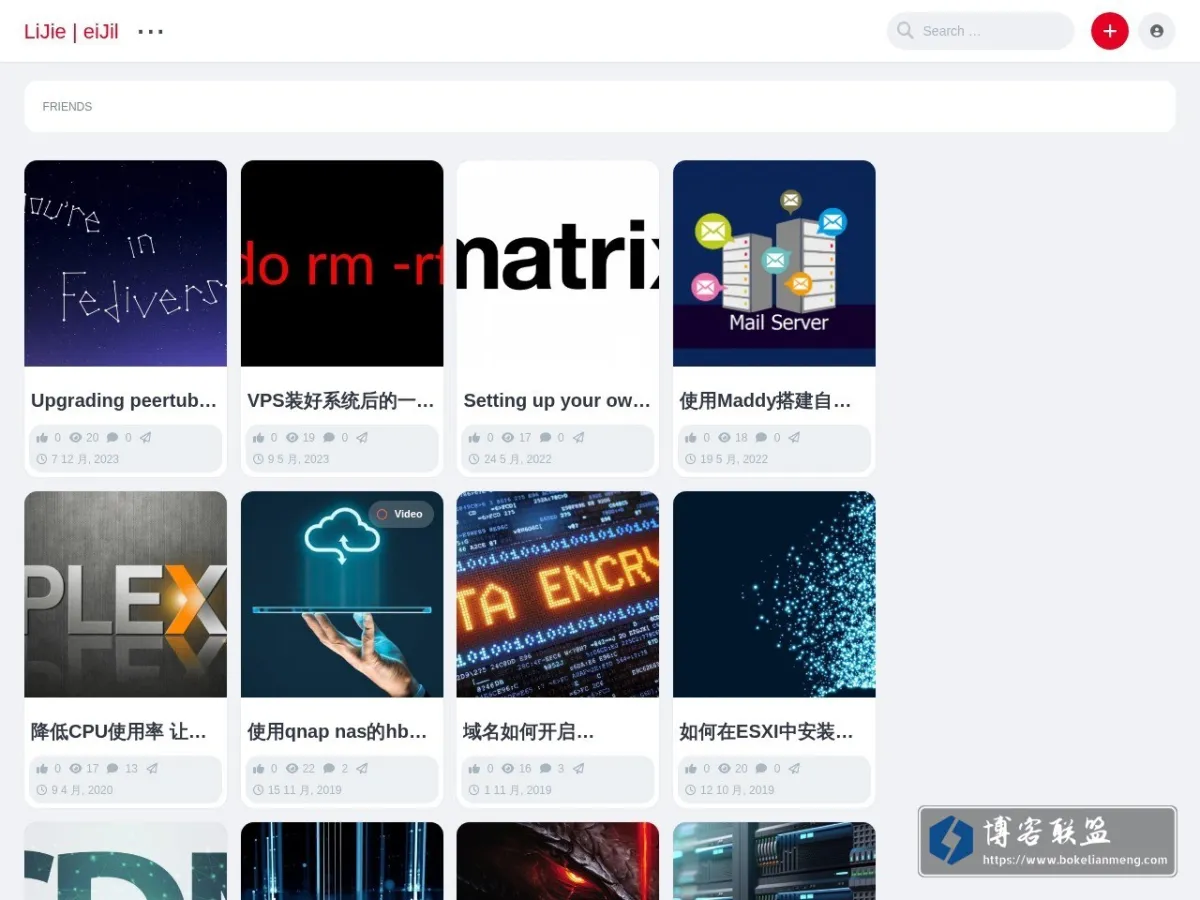This screenshot has width=1200, height=900.
Task: Click the search magnifier icon
Action: [905, 31]
